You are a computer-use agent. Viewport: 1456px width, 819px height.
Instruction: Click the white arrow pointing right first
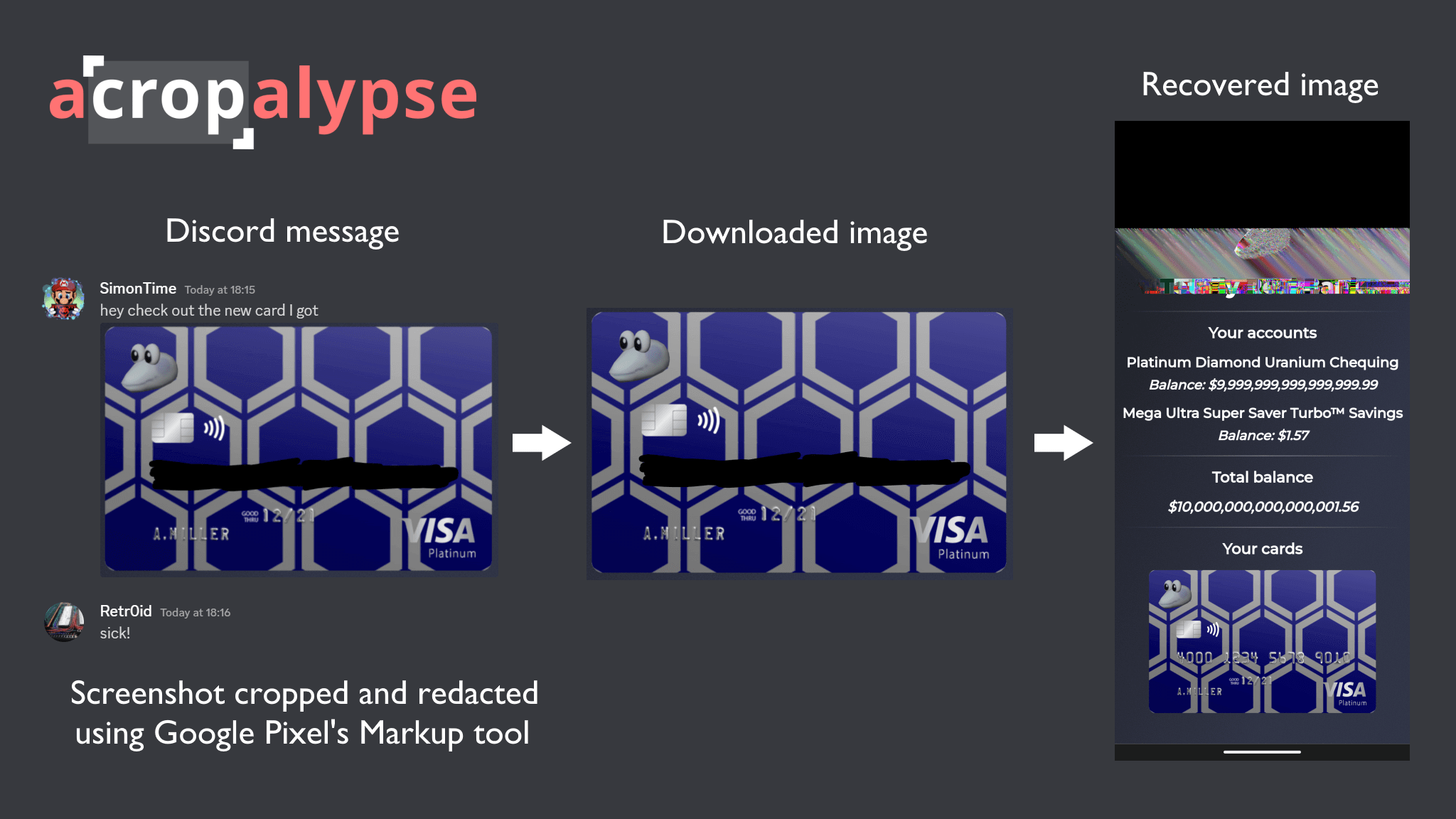point(537,444)
